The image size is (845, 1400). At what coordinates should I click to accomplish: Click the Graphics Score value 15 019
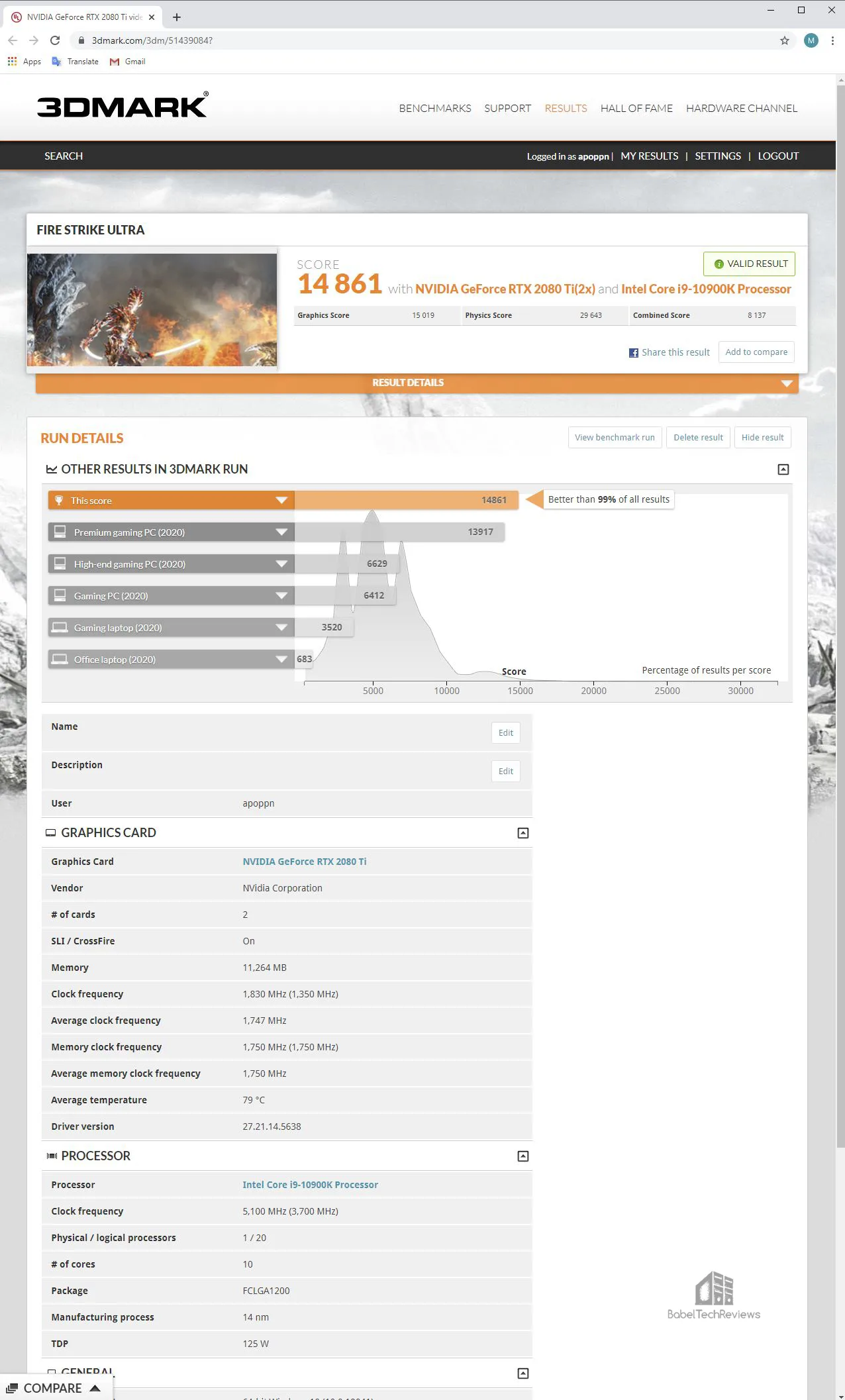coord(423,316)
